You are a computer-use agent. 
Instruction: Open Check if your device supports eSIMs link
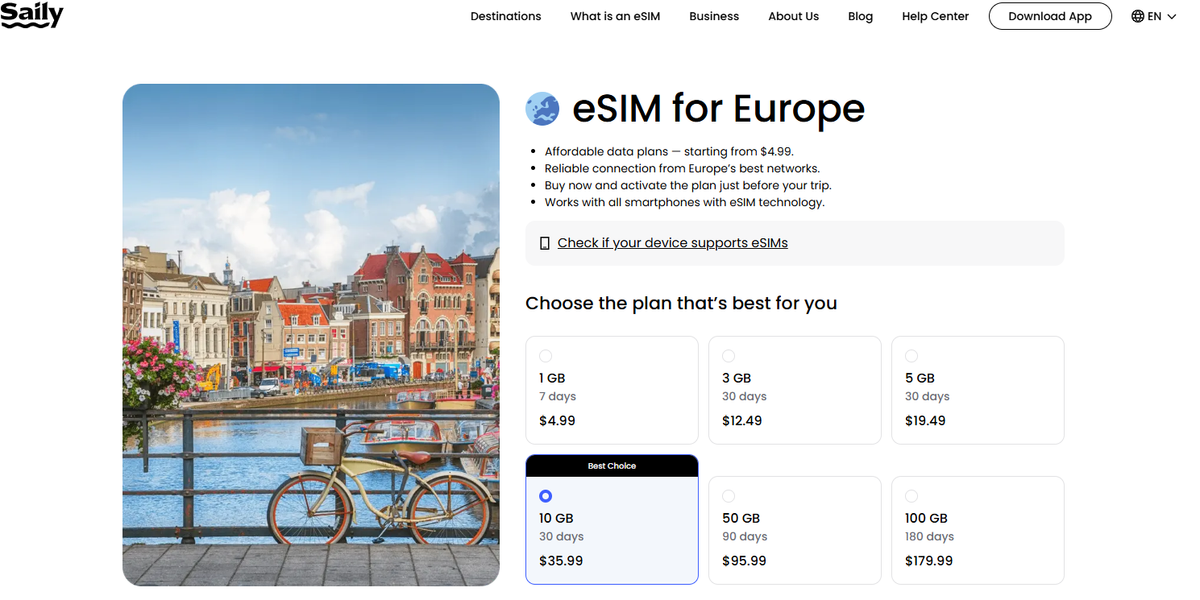(x=673, y=242)
